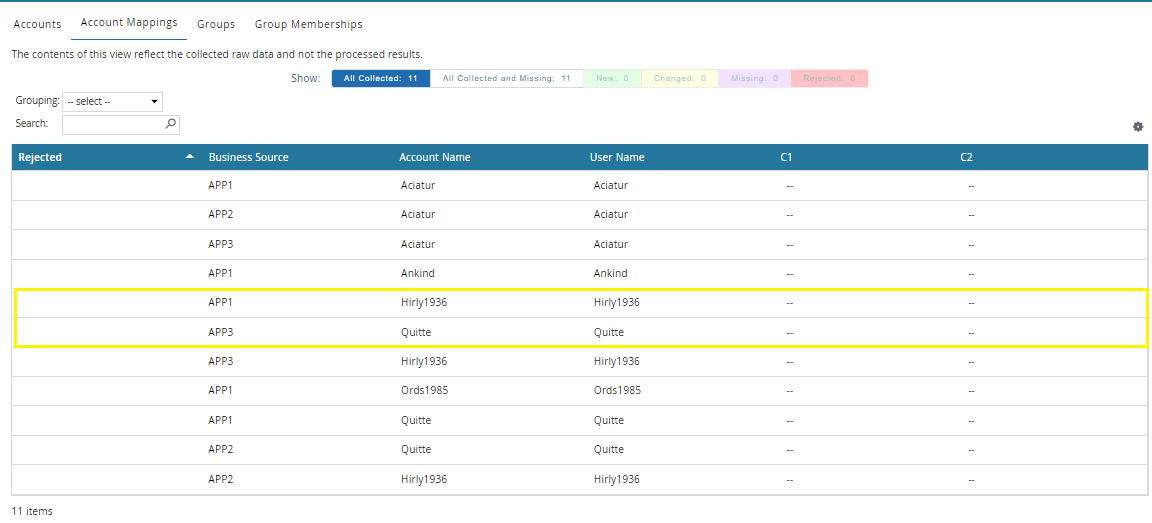Switch to the Accounts tab
This screenshot has height=523, width=1152.
pyautogui.click(x=37, y=24)
